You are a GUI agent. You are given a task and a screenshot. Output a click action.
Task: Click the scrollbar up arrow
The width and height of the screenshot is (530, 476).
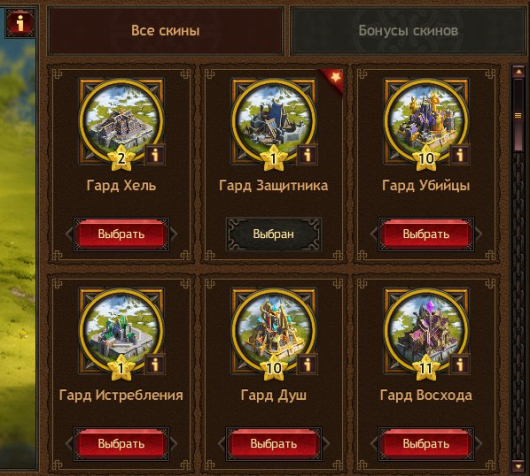(518, 72)
